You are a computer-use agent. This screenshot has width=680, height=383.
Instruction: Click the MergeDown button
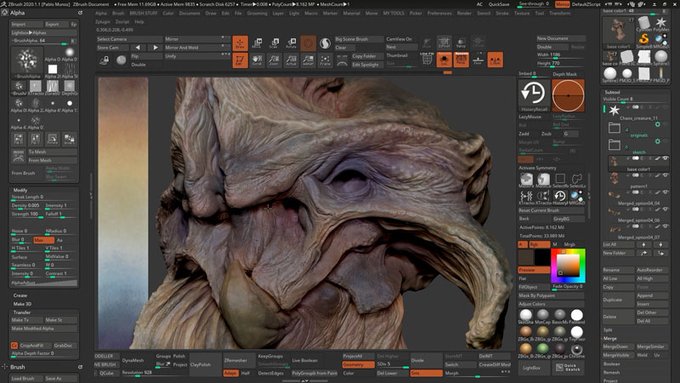pos(617,347)
